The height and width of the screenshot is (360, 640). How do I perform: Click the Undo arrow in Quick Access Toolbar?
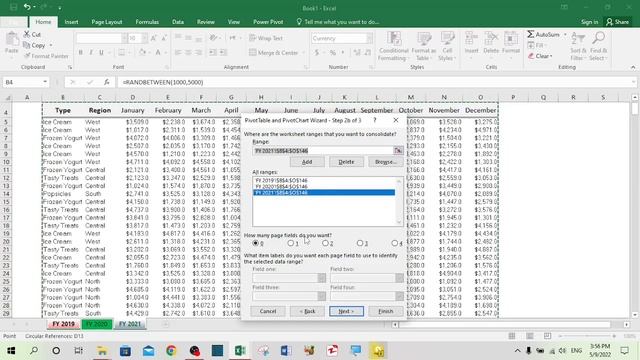27,7
